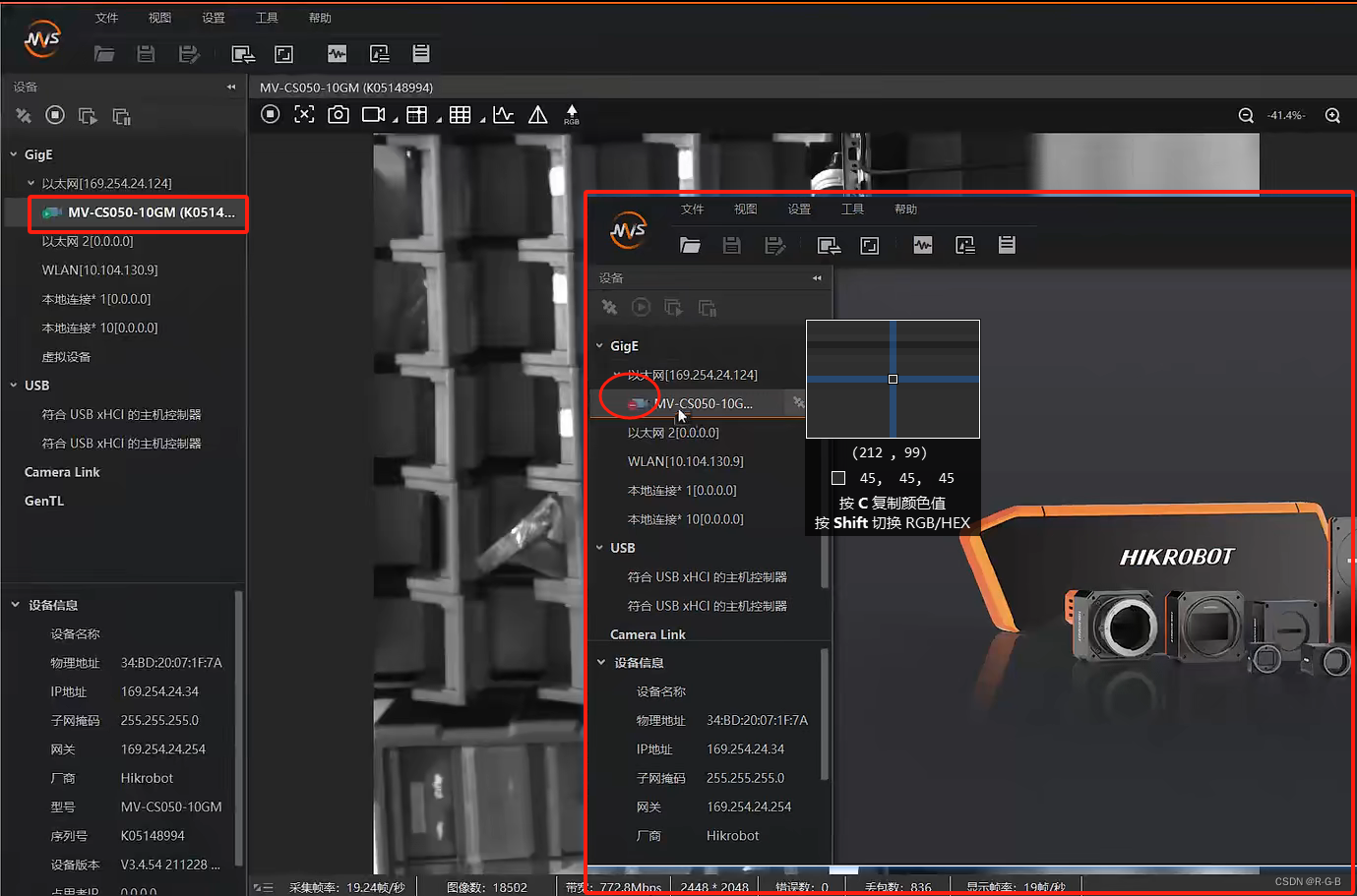The height and width of the screenshot is (896, 1357).
Task: Click the 图像数: 18502 status entry
Action: pyautogui.click(x=487, y=887)
